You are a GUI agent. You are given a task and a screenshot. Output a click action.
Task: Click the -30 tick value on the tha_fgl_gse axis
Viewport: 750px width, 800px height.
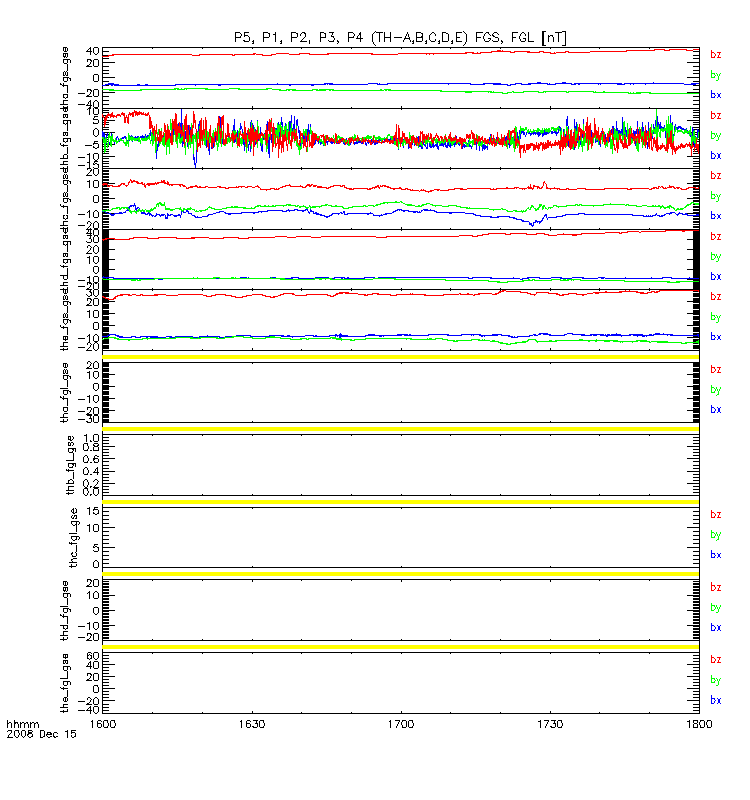(89, 419)
